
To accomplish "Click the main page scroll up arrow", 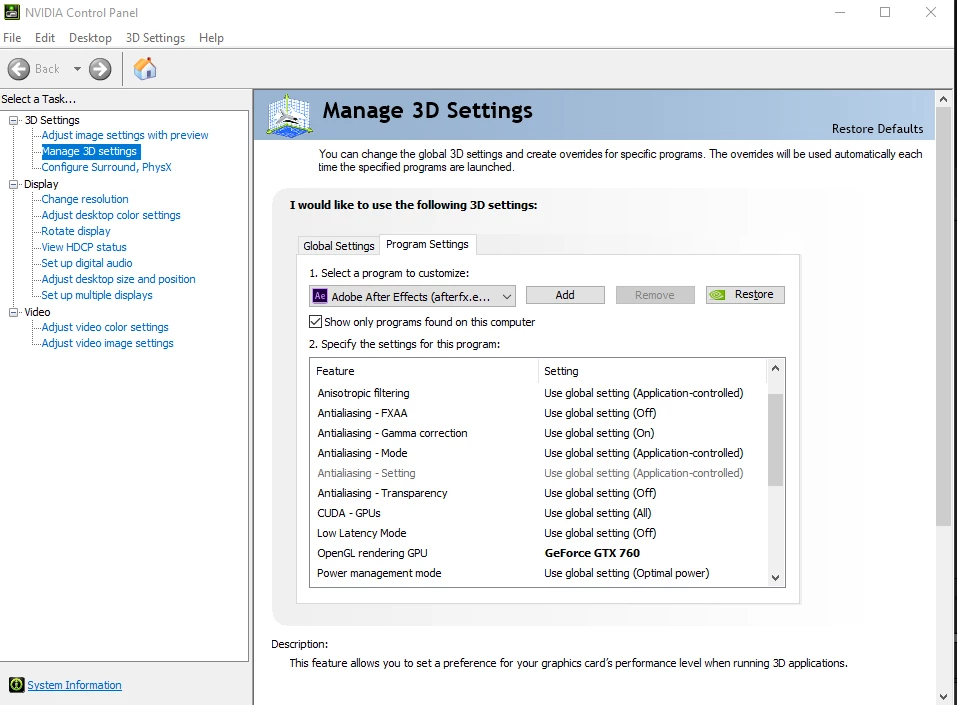I will tap(944, 99).
